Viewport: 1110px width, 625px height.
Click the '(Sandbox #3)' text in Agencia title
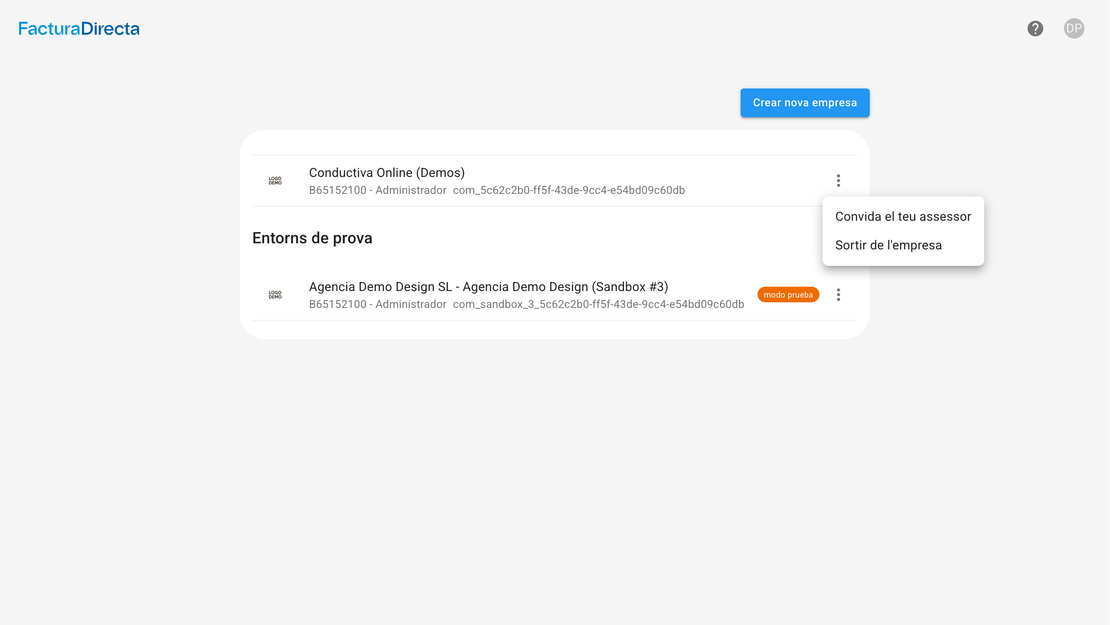(630, 287)
